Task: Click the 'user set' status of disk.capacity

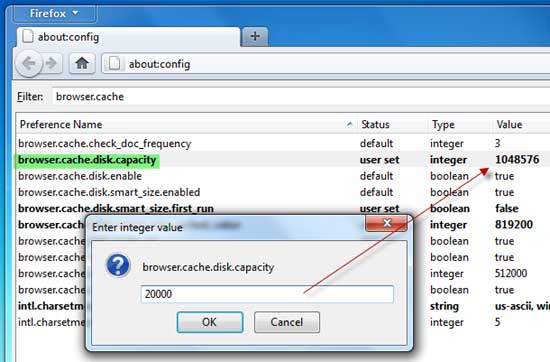Action: point(380,160)
